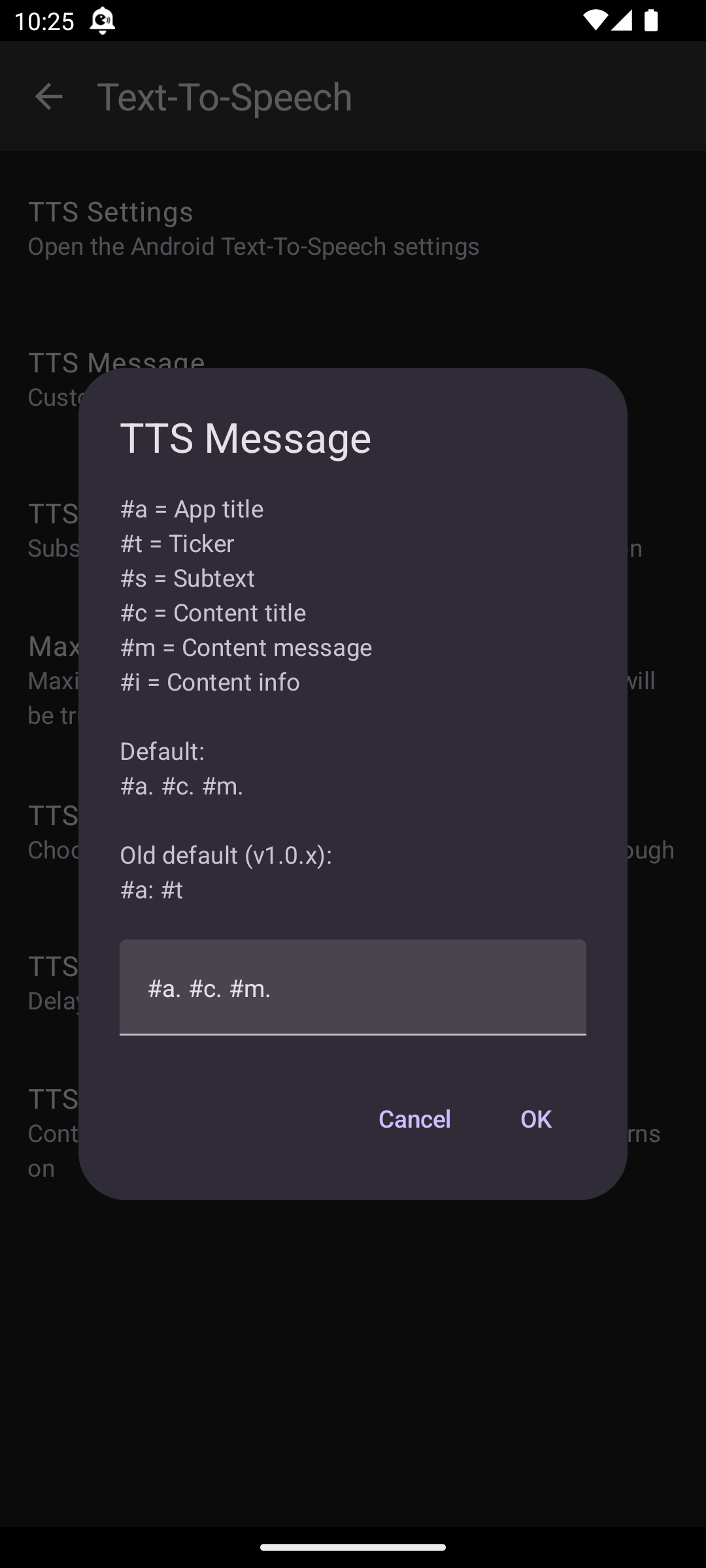Tap the battery status icon
Screen dimensions: 706x1568
pos(650,21)
